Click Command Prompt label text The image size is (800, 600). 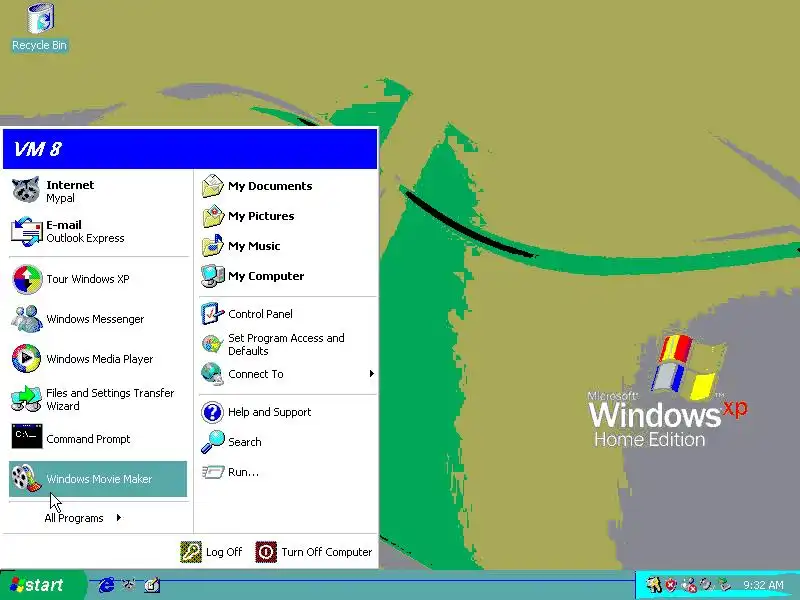(x=88, y=439)
